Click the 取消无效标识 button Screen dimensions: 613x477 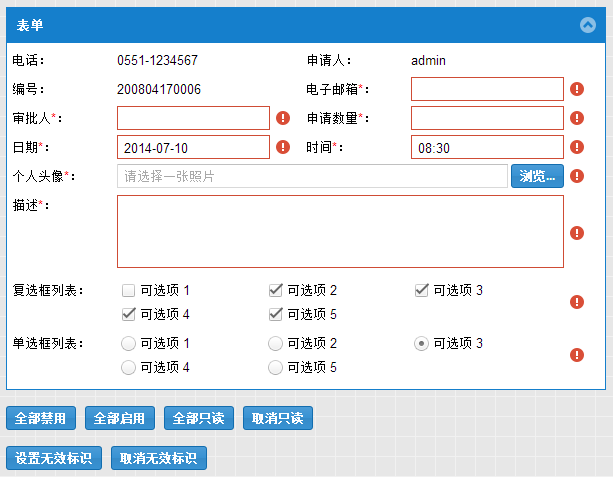(x=159, y=458)
